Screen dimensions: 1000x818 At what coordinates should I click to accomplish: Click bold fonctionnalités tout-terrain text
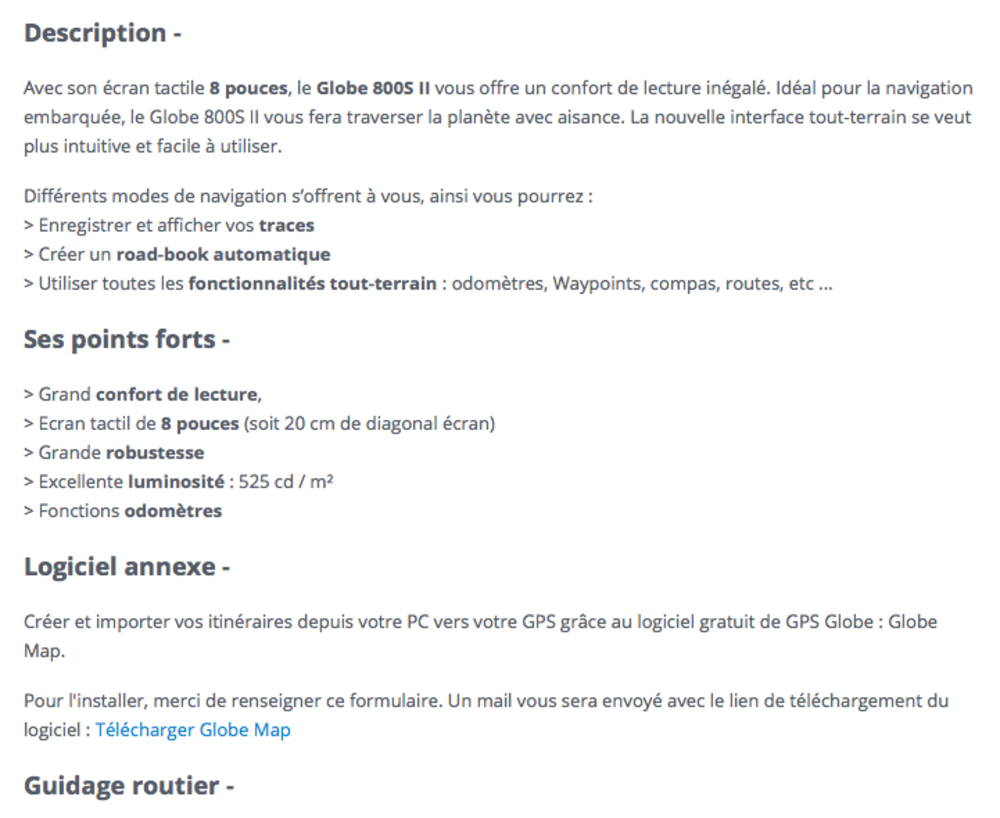[312, 284]
